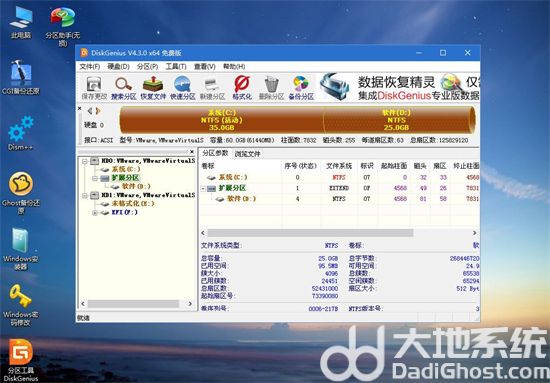Open the 帮助(H) menu
The height and width of the screenshot is (383, 550).
[x=234, y=66]
